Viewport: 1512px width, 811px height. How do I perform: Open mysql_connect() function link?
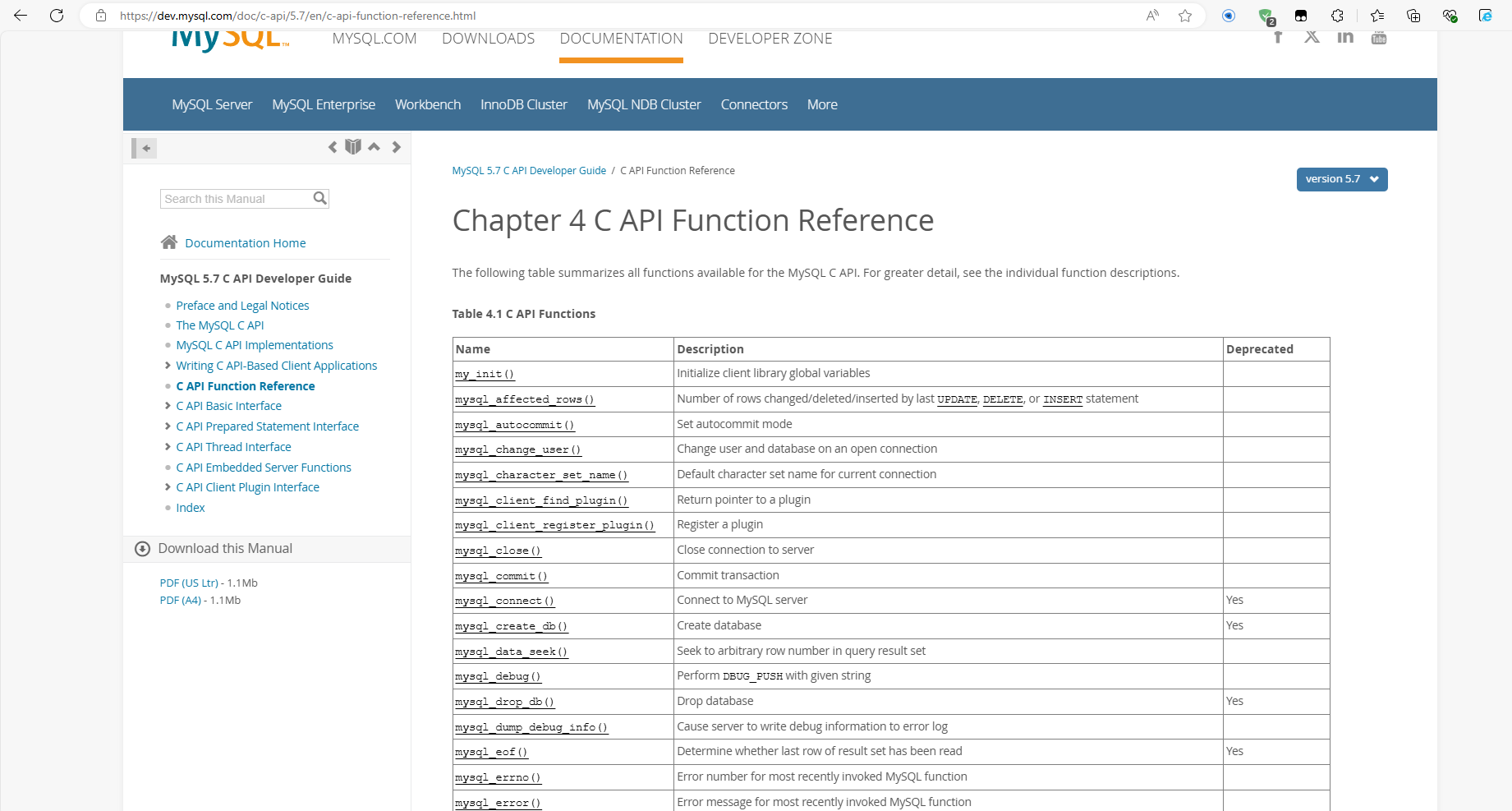(504, 601)
